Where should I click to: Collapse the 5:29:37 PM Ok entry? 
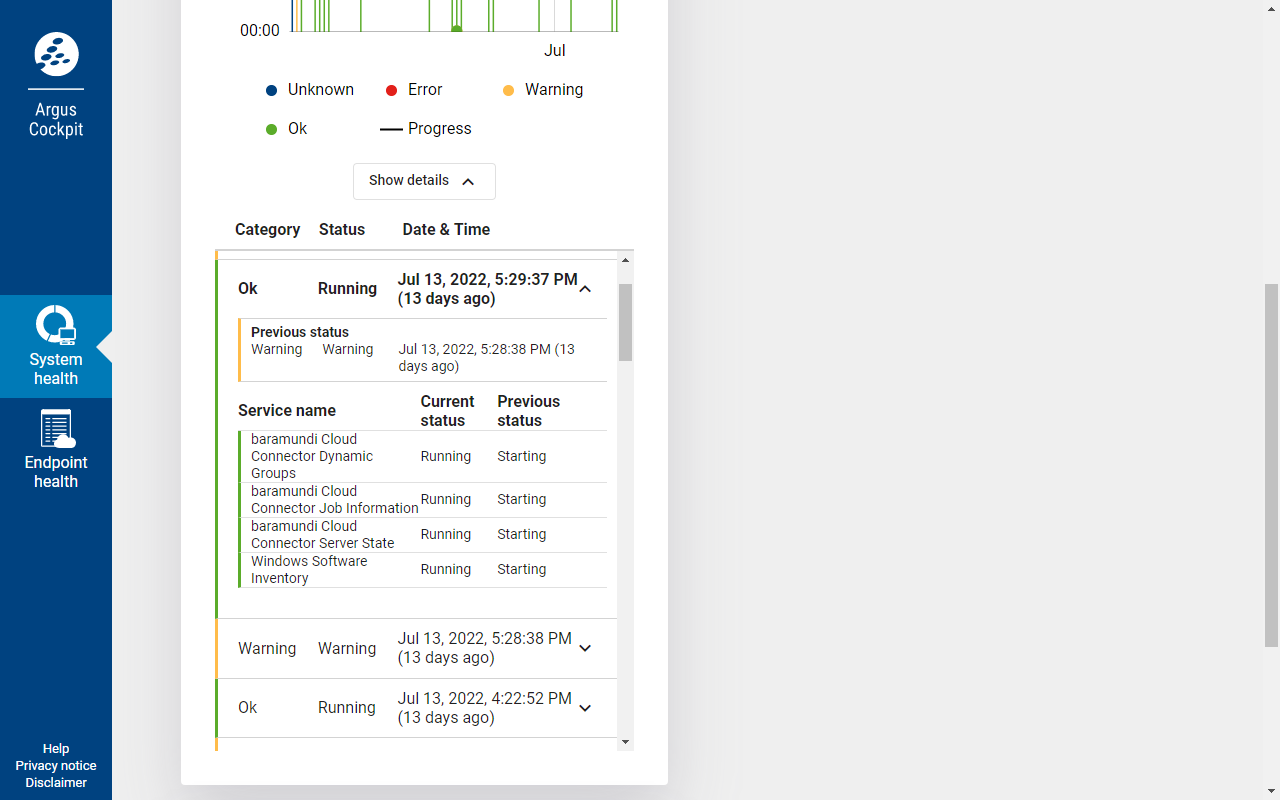[585, 289]
